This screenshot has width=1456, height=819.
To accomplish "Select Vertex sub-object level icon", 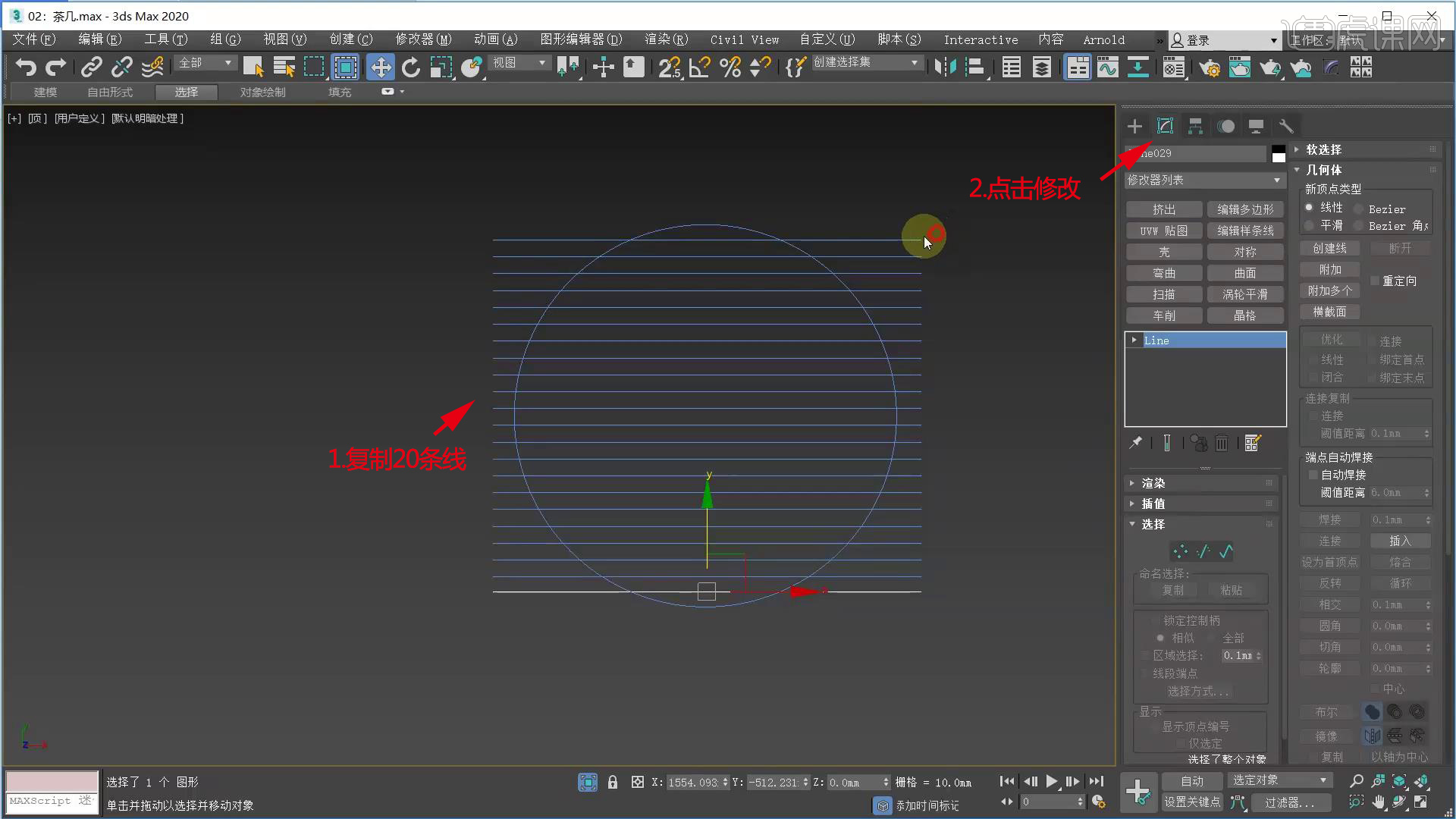I will click(1180, 551).
